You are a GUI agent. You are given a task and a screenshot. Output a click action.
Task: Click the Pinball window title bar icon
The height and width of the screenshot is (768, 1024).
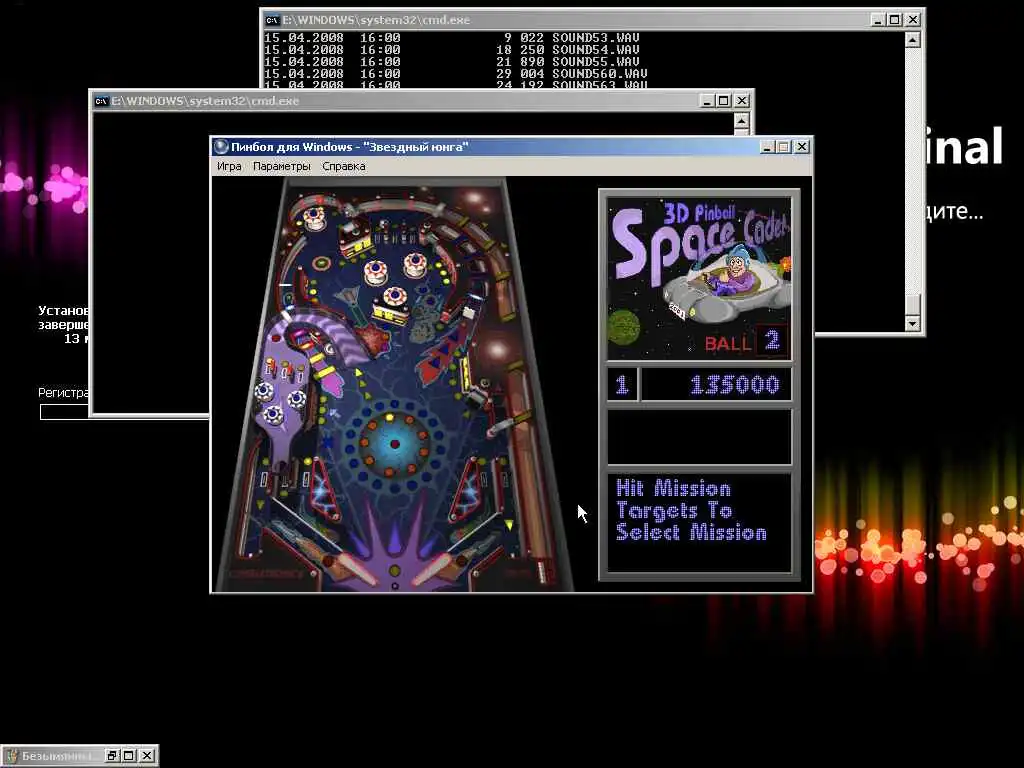[x=221, y=147]
